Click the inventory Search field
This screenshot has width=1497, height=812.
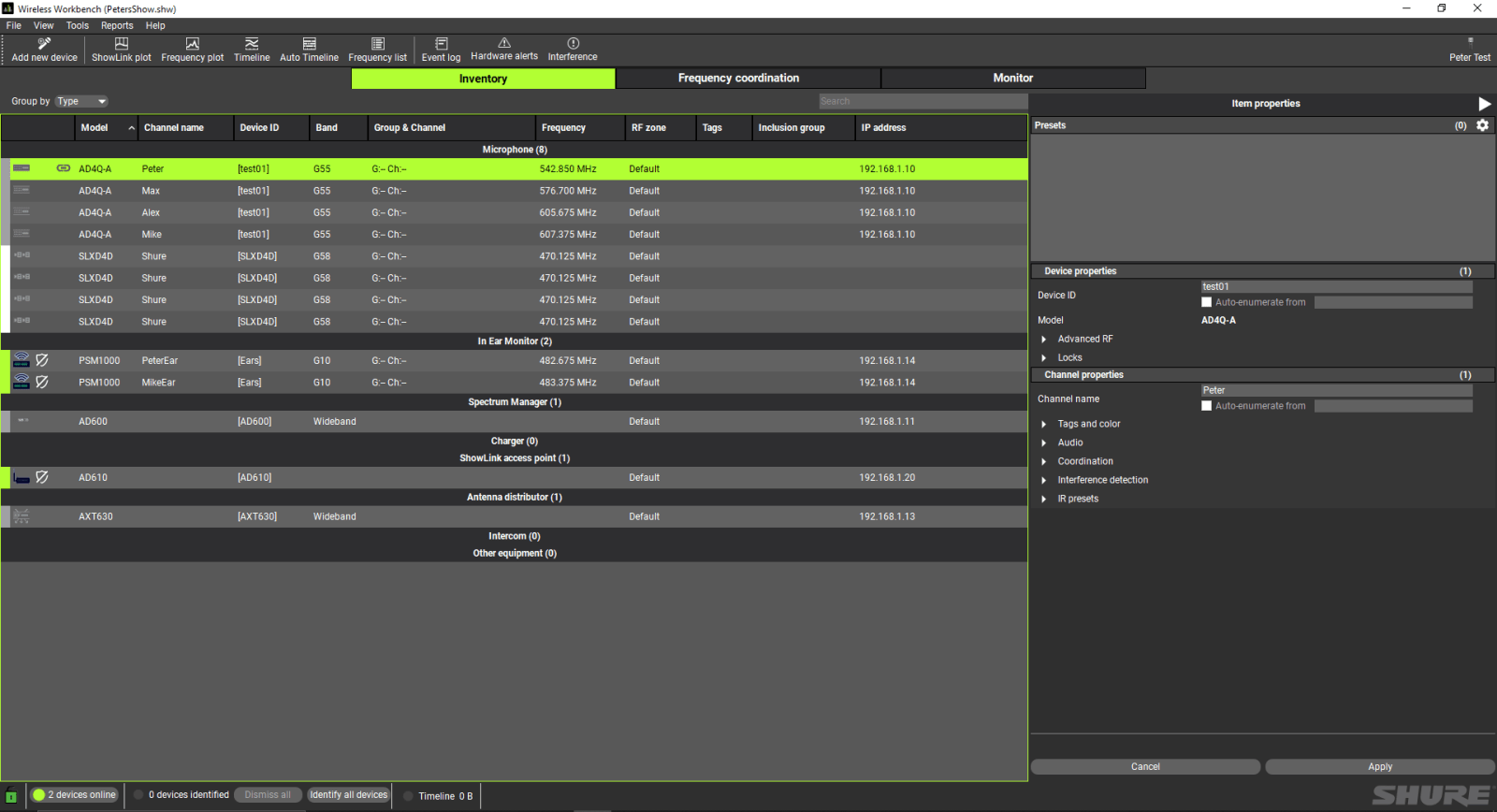point(923,101)
